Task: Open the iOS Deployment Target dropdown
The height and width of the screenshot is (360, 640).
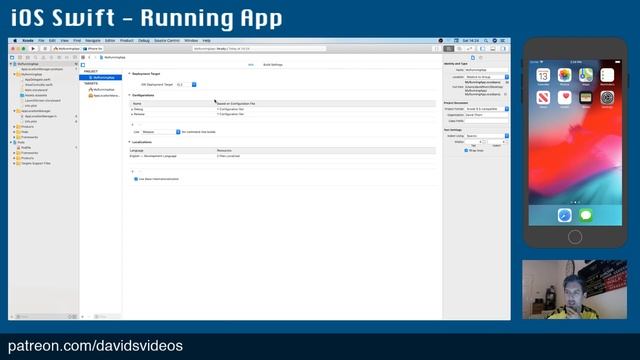Action: pos(186,84)
